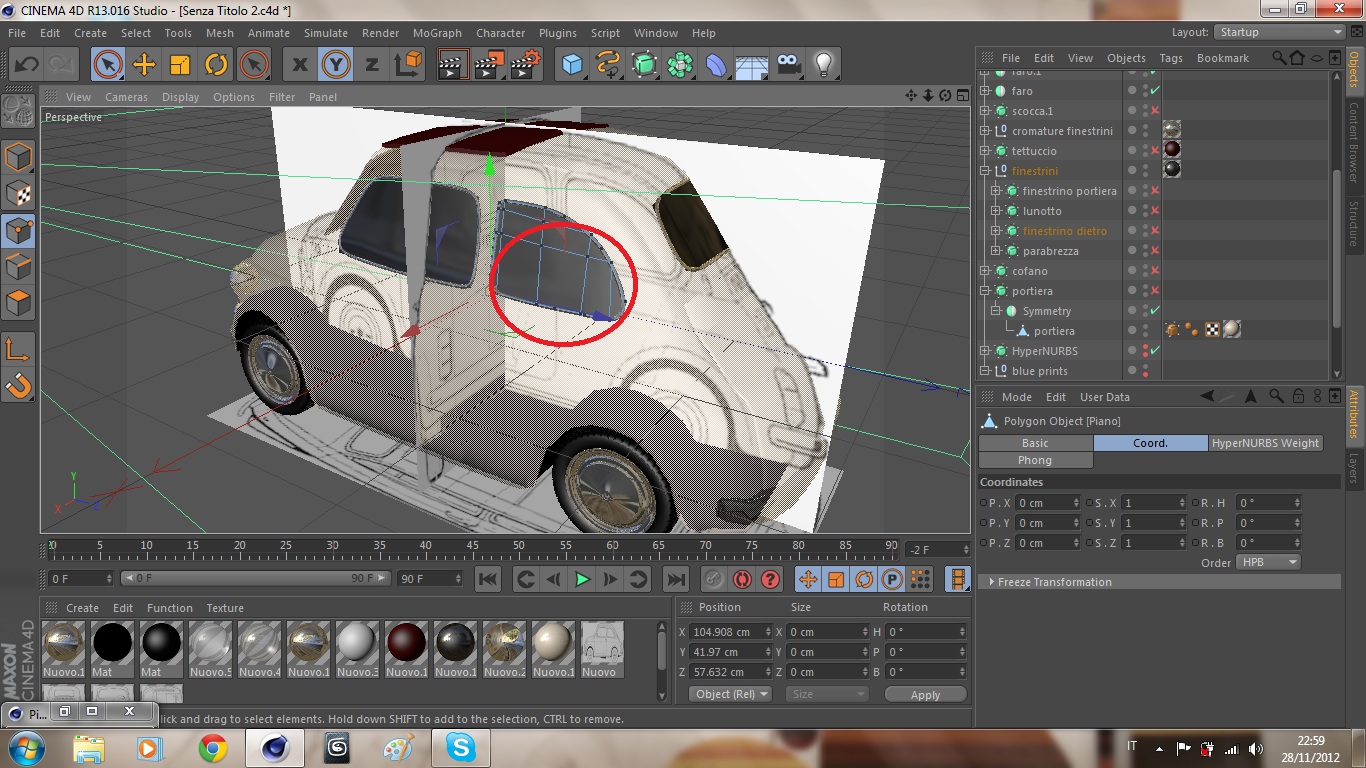Collapse the finestrini group in object tree
1366x768 pixels.
pos(985,171)
